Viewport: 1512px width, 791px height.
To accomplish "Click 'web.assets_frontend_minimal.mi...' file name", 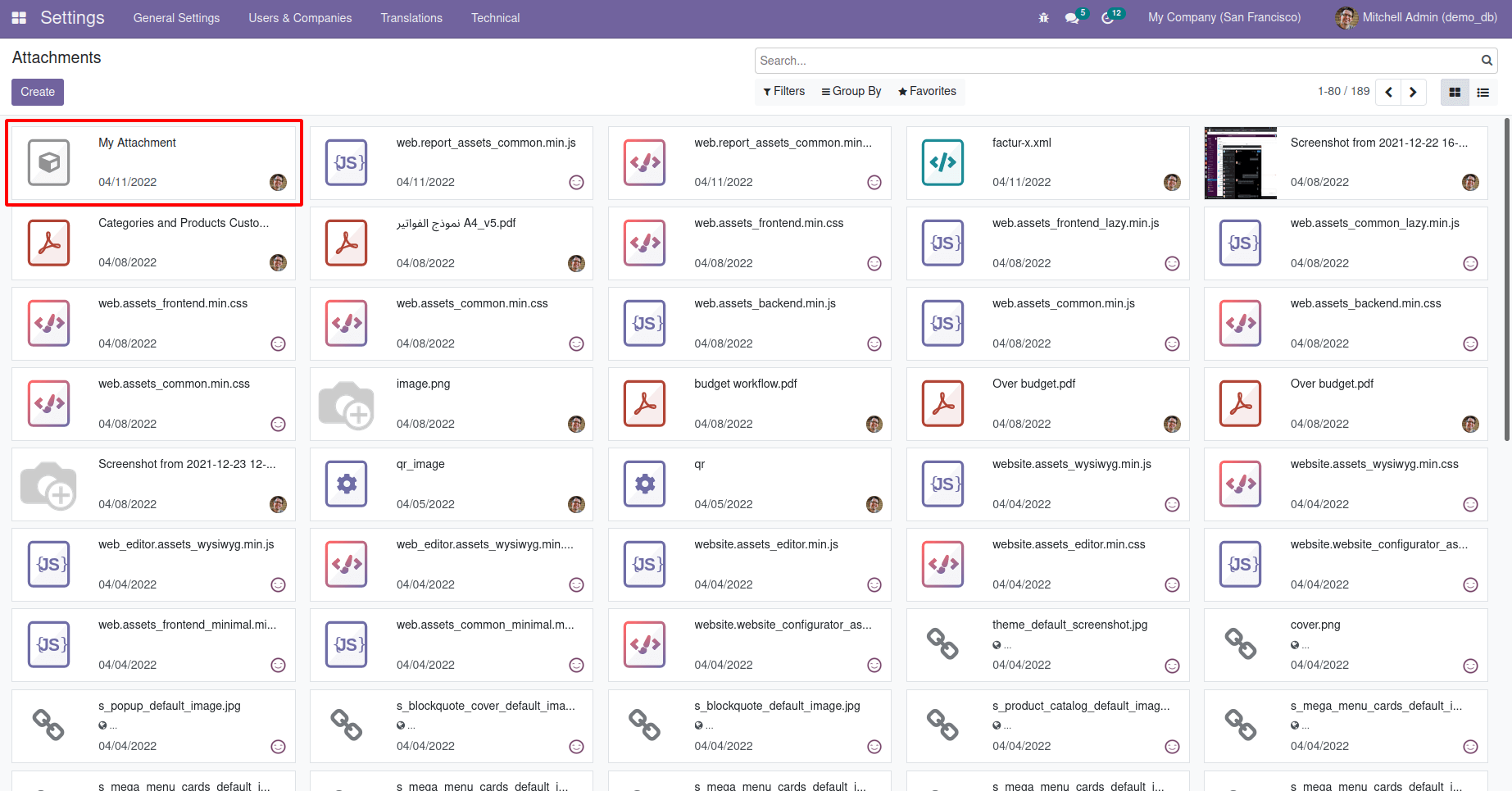I will coord(188,625).
